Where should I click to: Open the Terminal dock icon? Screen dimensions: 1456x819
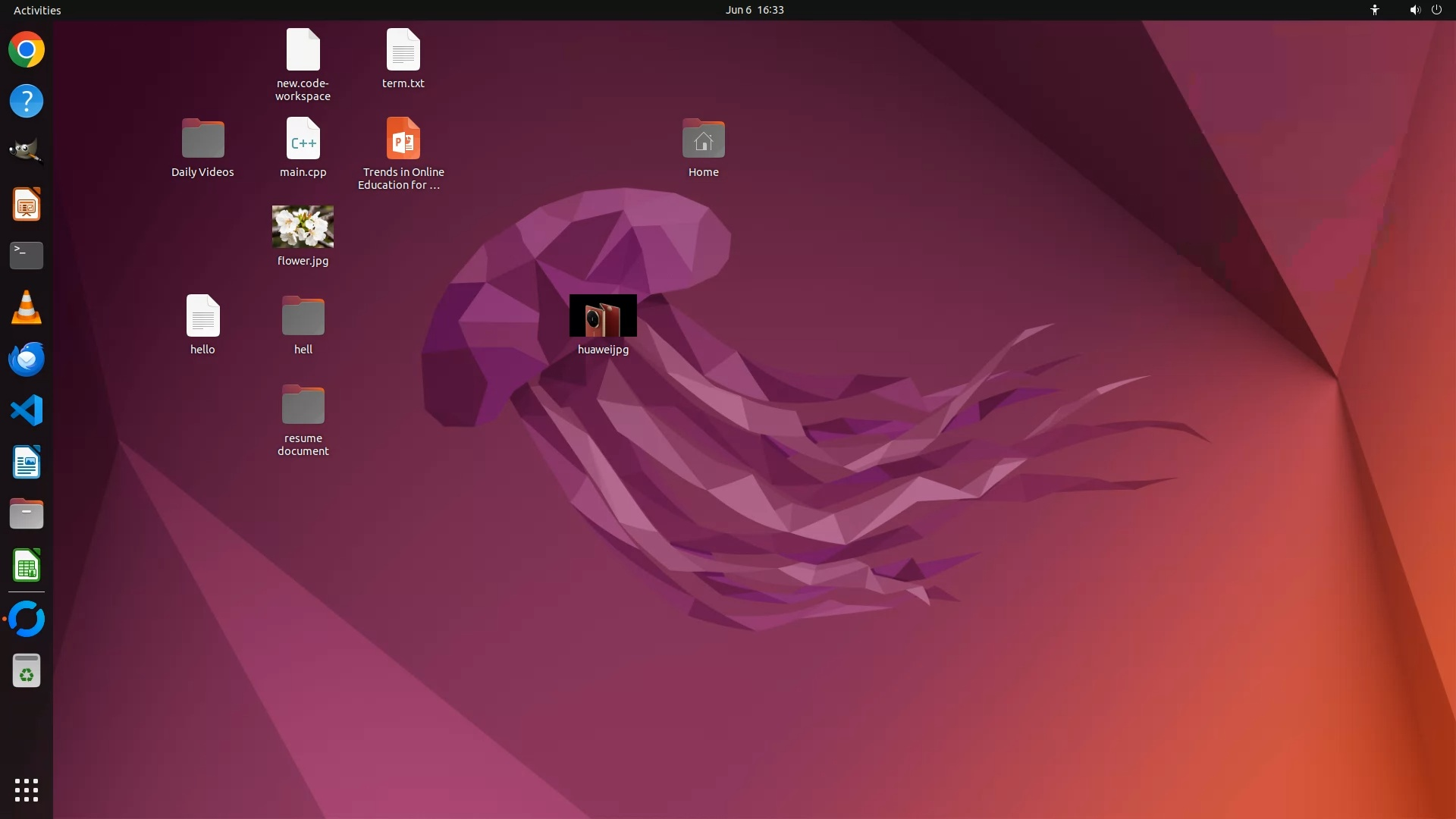[27, 256]
